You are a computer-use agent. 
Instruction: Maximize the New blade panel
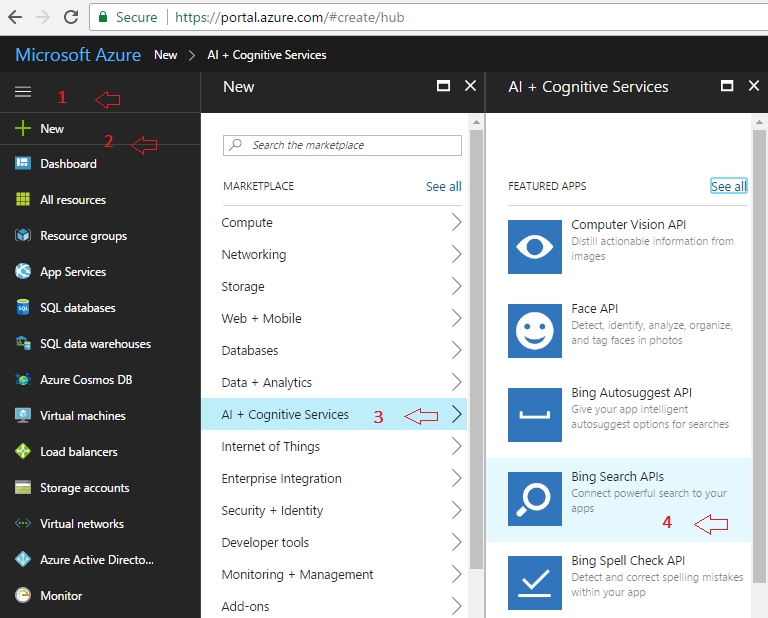point(443,87)
